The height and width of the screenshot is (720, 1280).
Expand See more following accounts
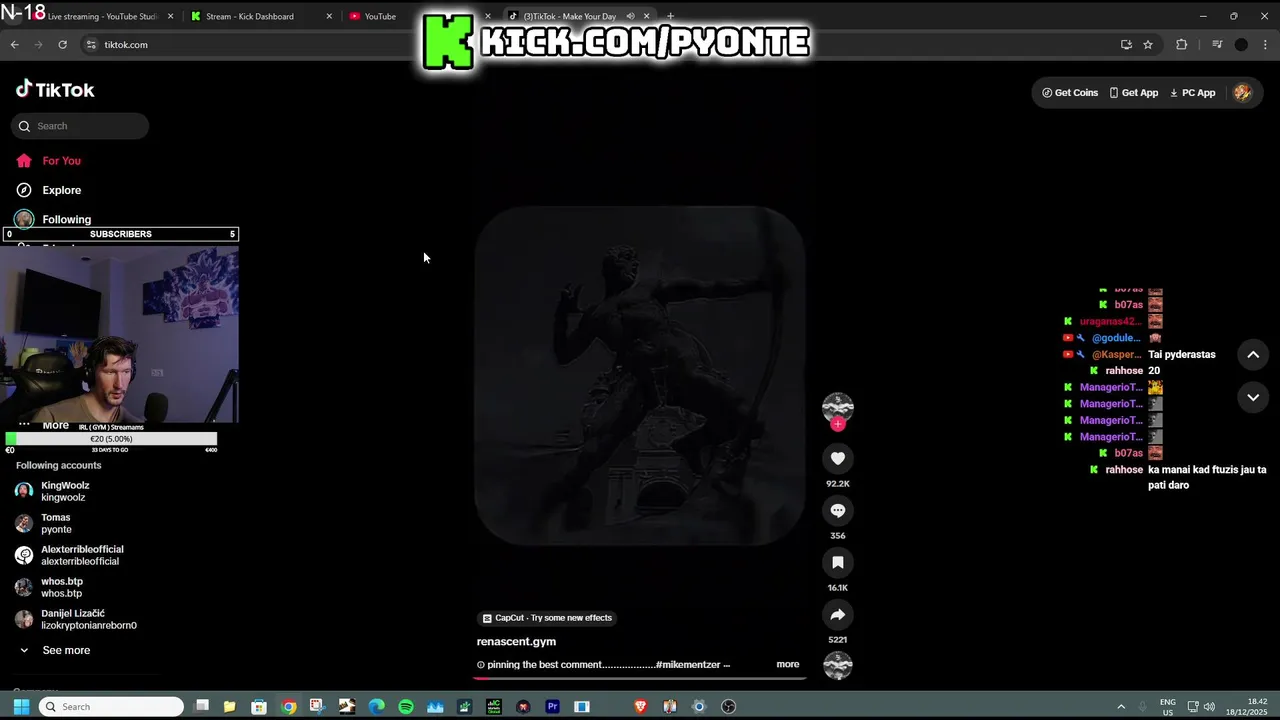(56, 650)
